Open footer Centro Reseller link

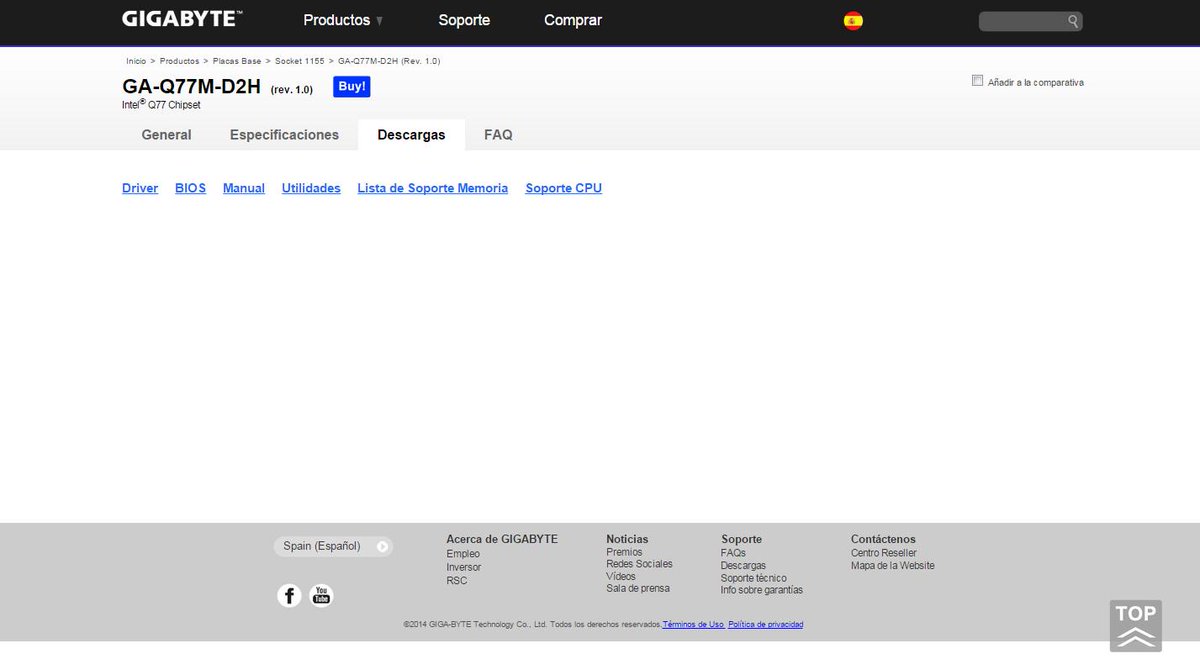(884, 553)
